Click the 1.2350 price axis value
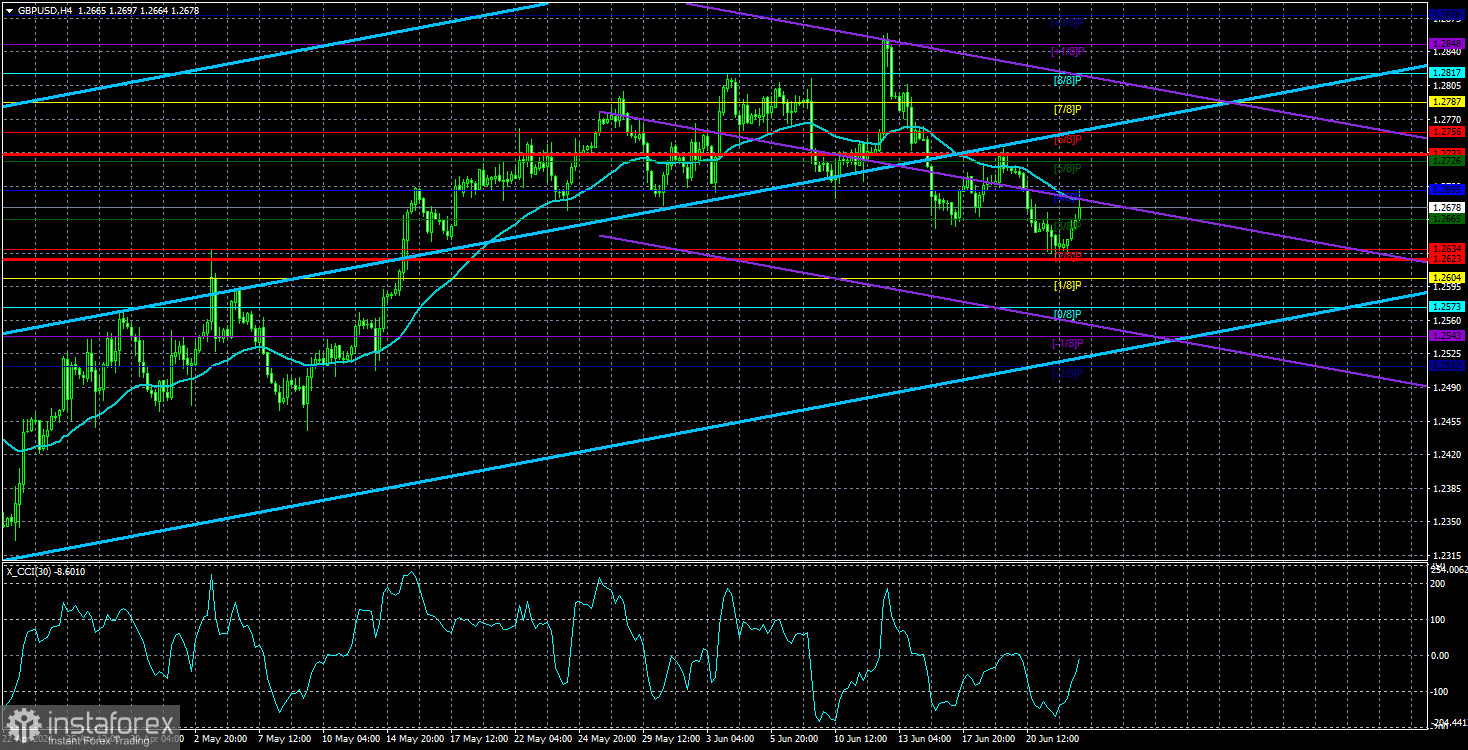Viewport: 1468px width, 750px height. pyautogui.click(x=1447, y=523)
